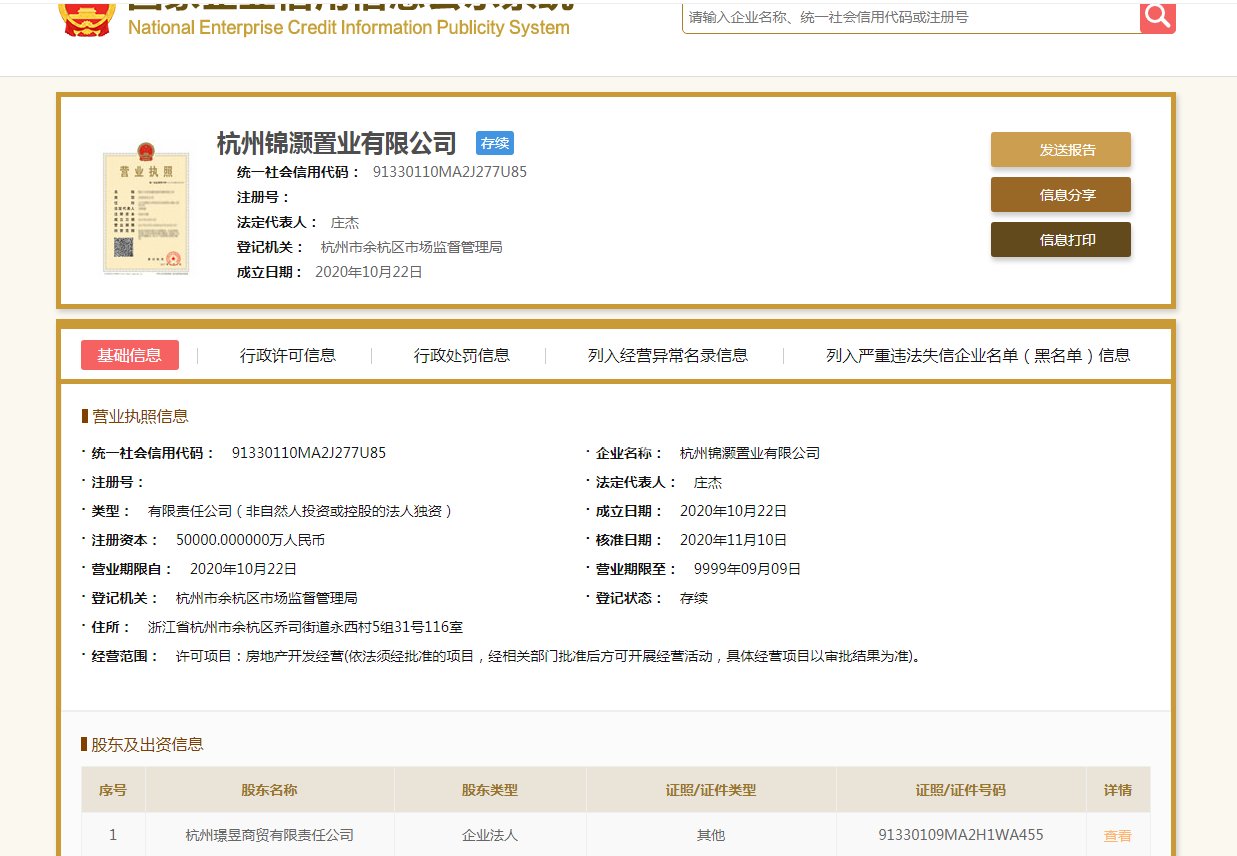This screenshot has width=1237, height=856.
Task: Click legal representative 庄杰 in the header
Action: point(345,222)
